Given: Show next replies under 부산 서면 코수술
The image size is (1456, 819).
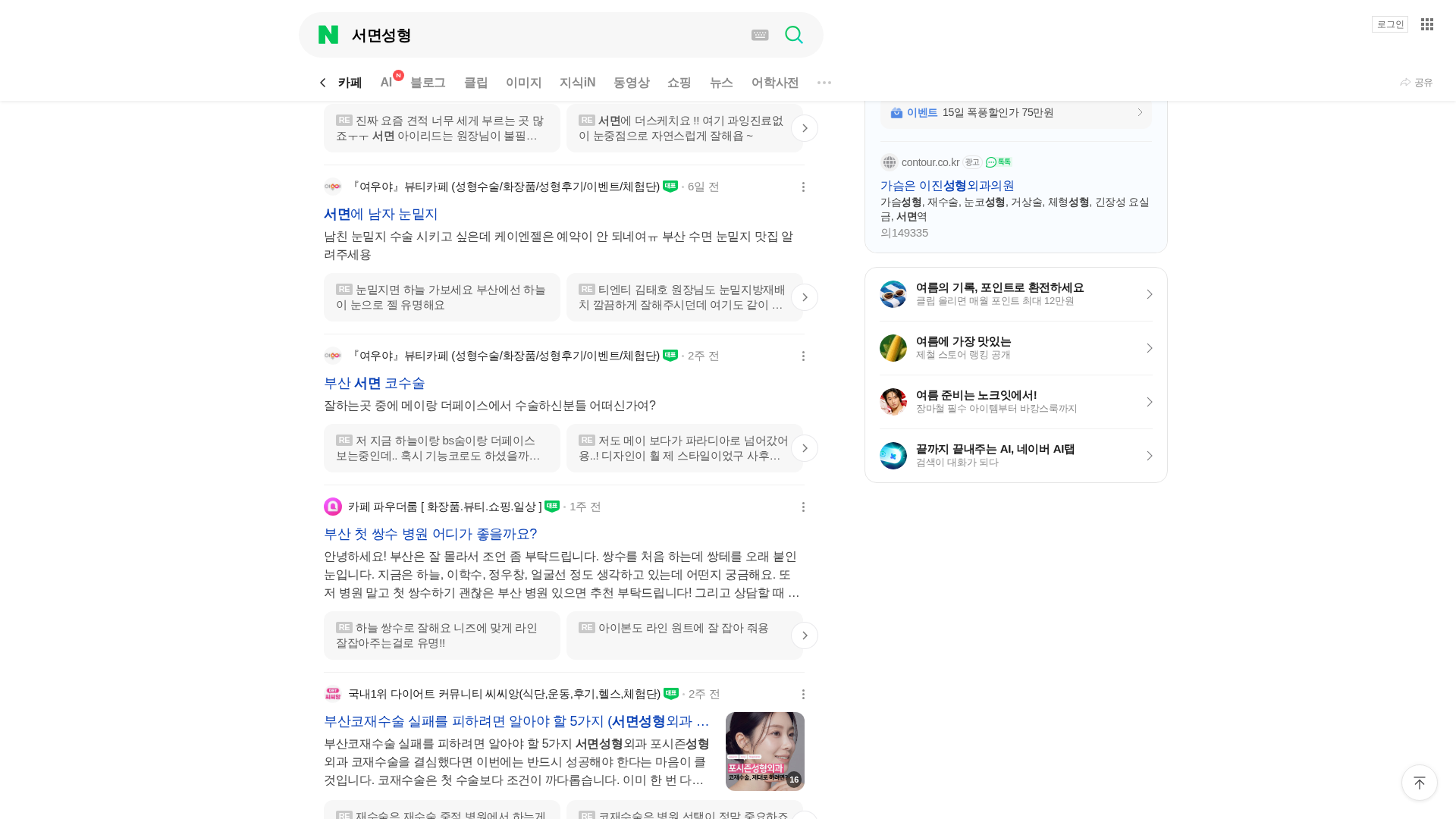Looking at the screenshot, I should (805, 448).
